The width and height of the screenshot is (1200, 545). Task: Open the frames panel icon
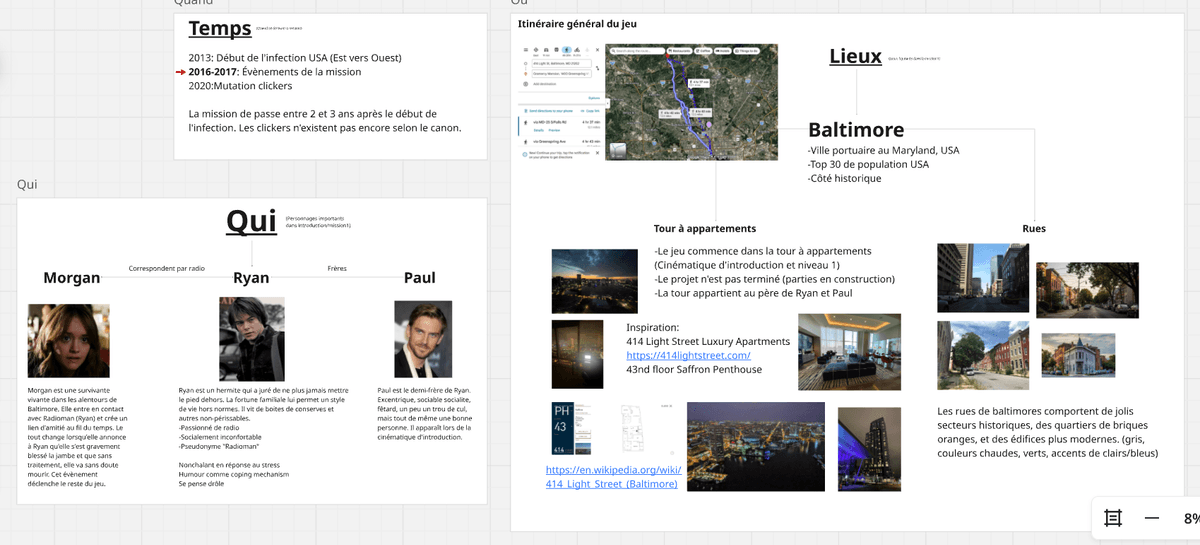pyautogui.click(x=1112, y=518)
